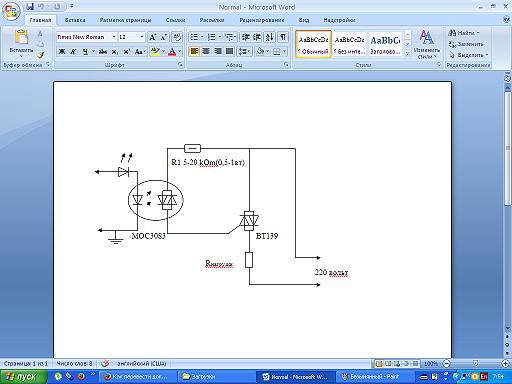Open the Вид ribbon tab
This screenshot has height=384, width=512.
304,20
